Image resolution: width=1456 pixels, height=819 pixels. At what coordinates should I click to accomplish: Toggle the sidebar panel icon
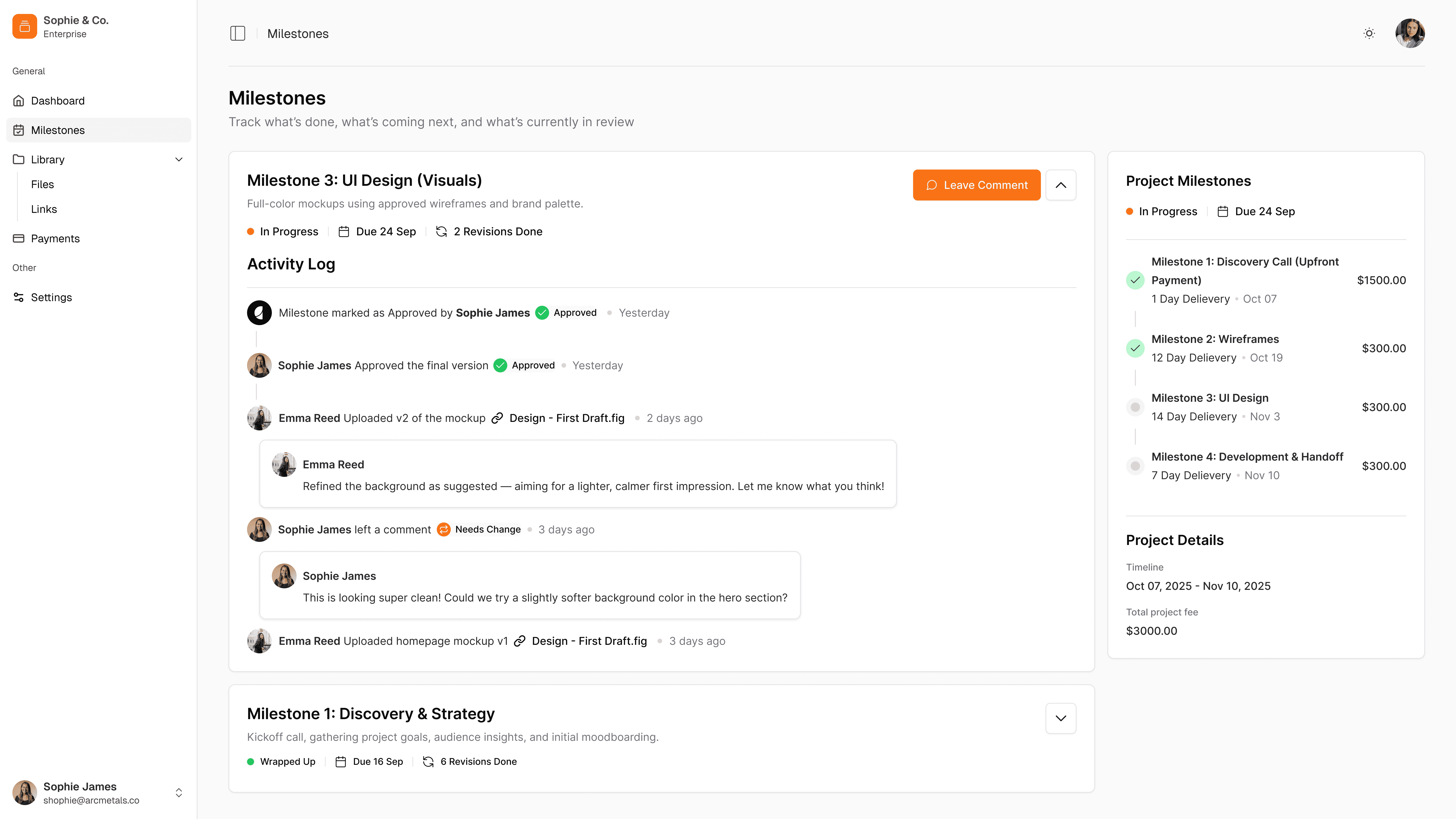point(238,33)
